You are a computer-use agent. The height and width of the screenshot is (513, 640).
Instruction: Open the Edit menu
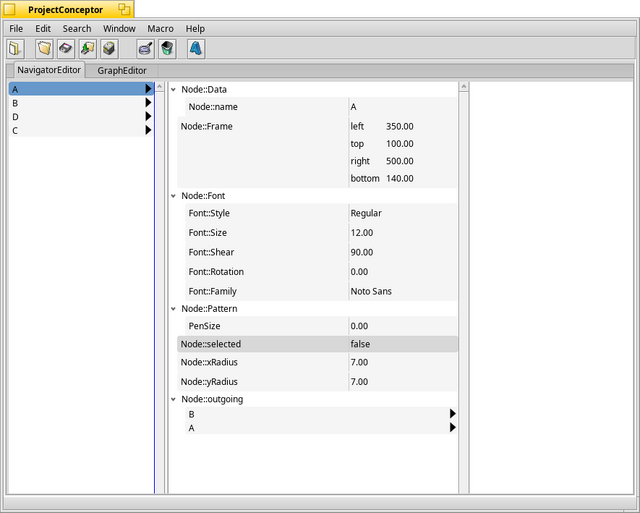pyautogui.click(x=43, y=29)
